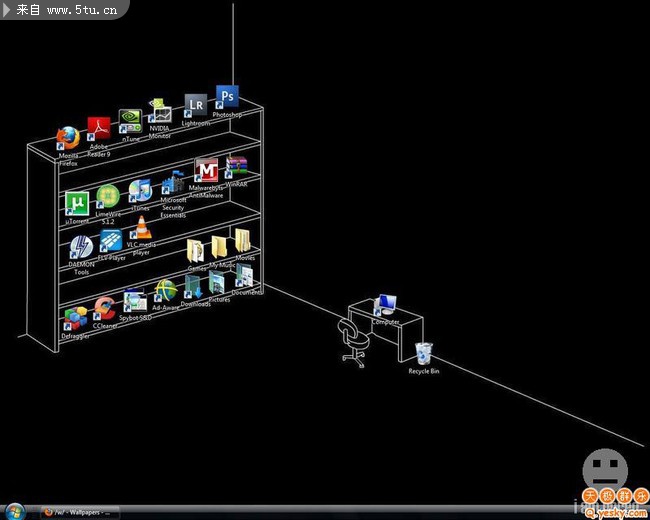The width and height of the screenshot is (650, 520).
Task: Open the iTunes desktop shortcut
Action: 140,190
